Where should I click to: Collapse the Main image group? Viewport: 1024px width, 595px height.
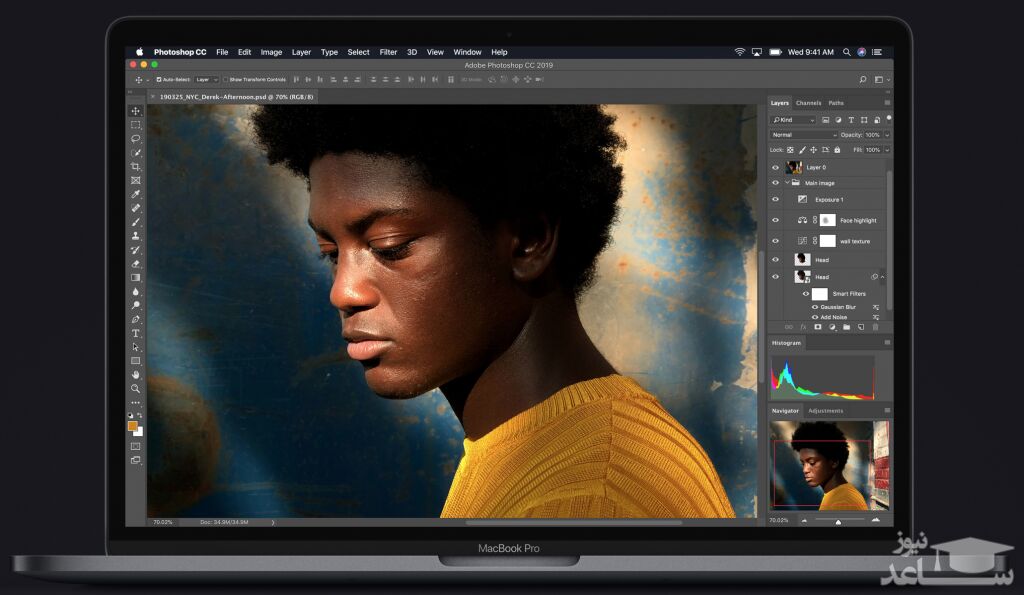[788, 183]
